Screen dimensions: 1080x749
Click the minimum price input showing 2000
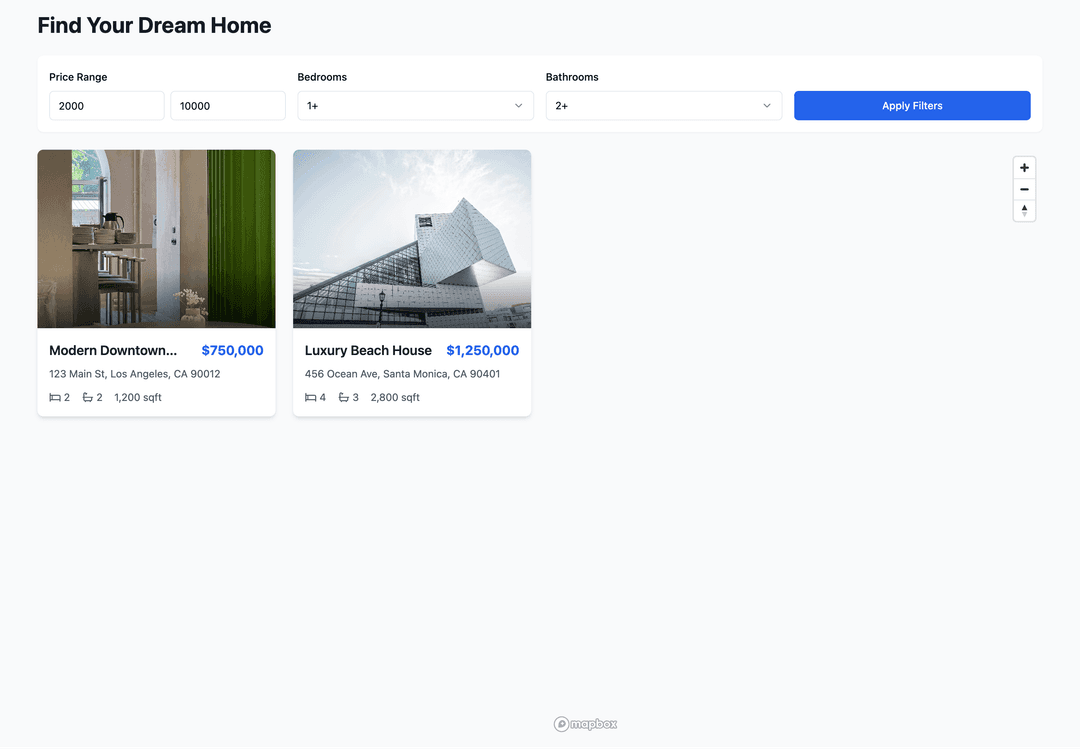106,105
